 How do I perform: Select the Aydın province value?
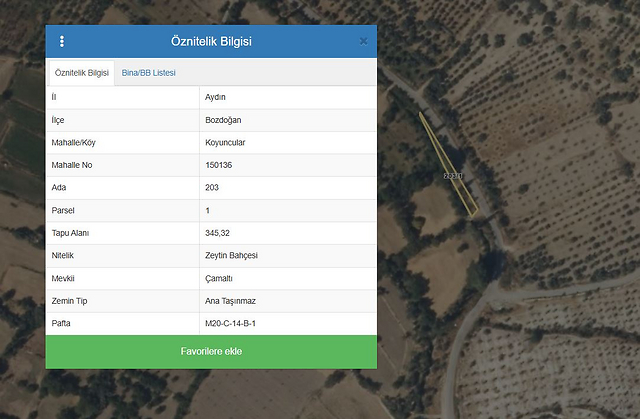(215, 96)
